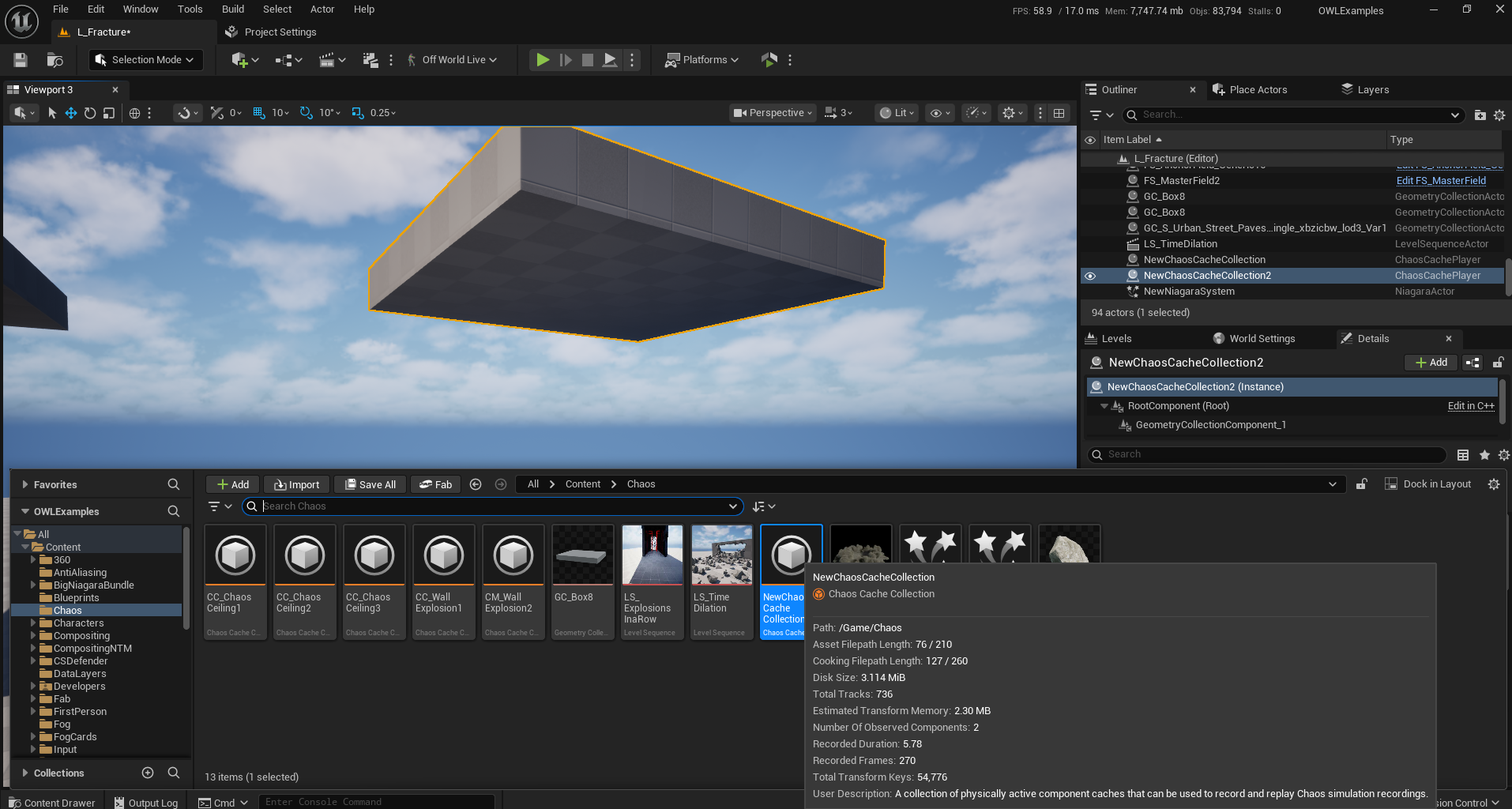Viewport: 1512px width, 809px height.
Task: Open the Platforms dropdown menu
Action: (701, 60)
